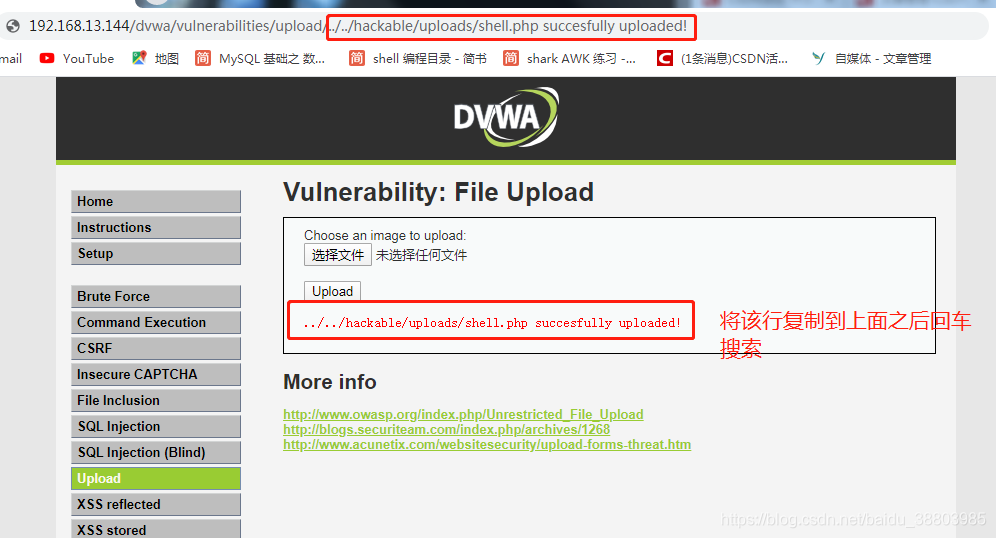
Task: Open the shark AWK 练习 bookmark icon
Action: point(511,58)
